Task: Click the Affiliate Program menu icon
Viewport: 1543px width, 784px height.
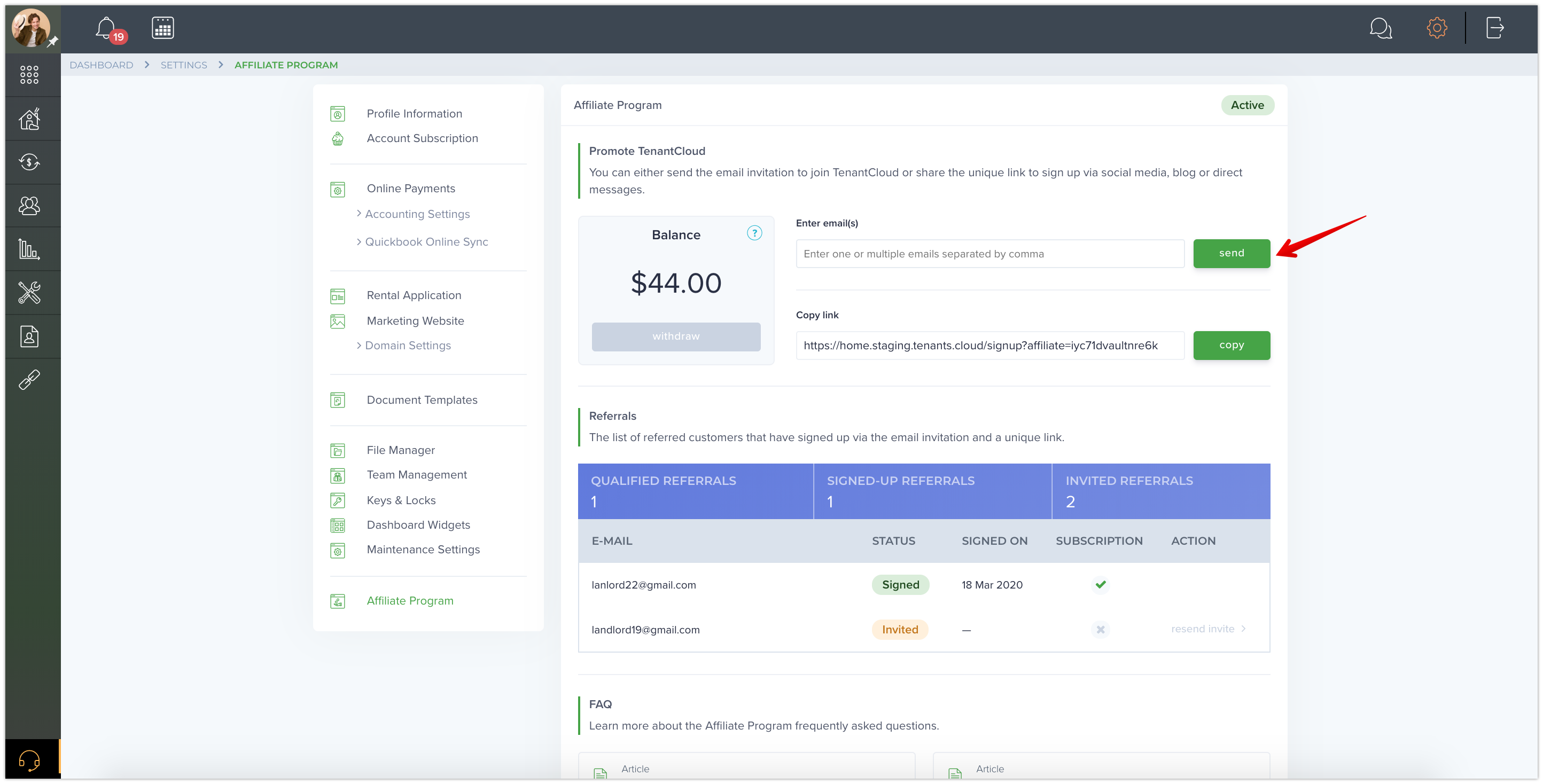Action: [338, 601]
